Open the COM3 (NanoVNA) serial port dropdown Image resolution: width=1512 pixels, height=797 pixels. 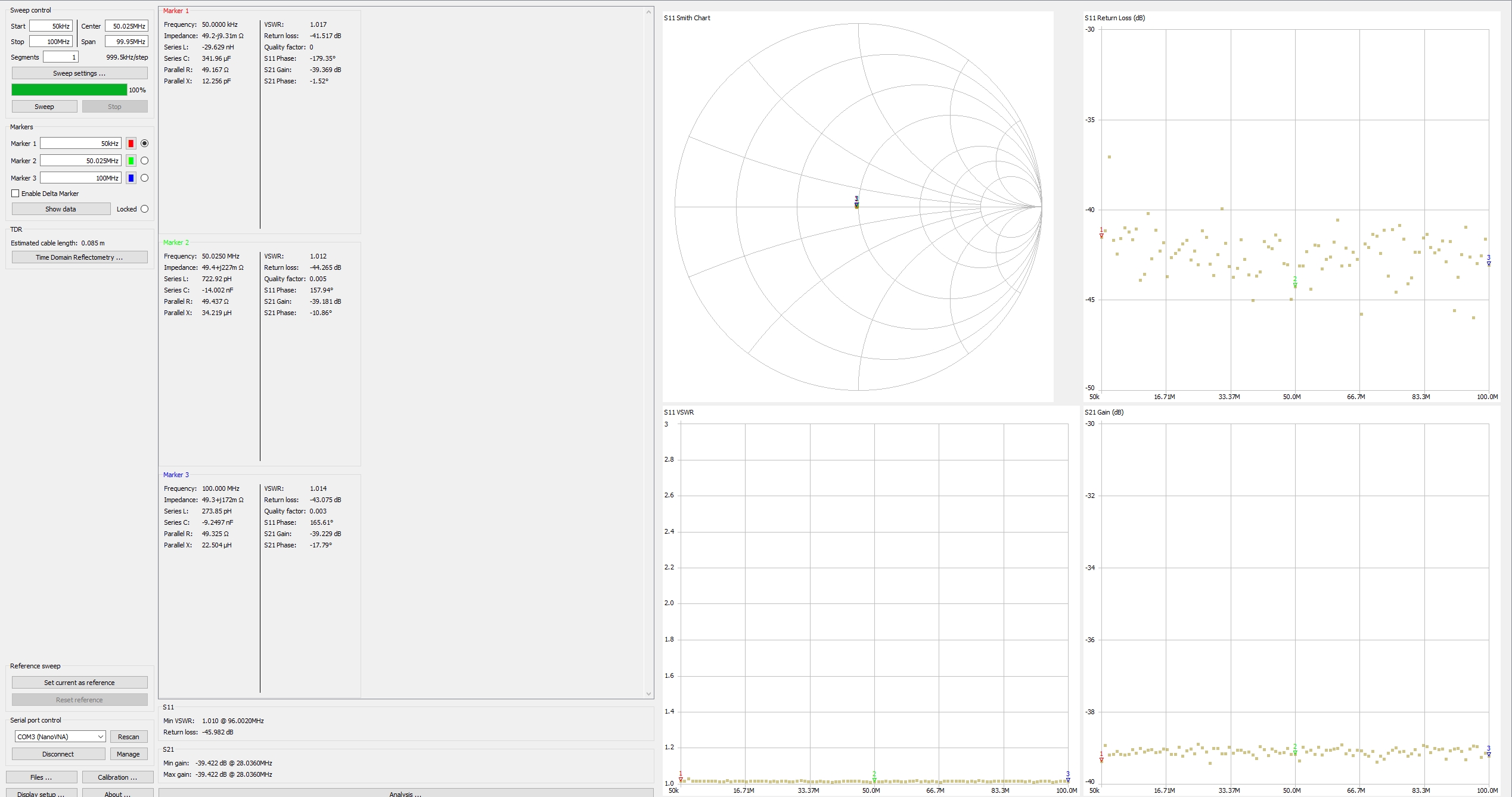click(60, 737)
